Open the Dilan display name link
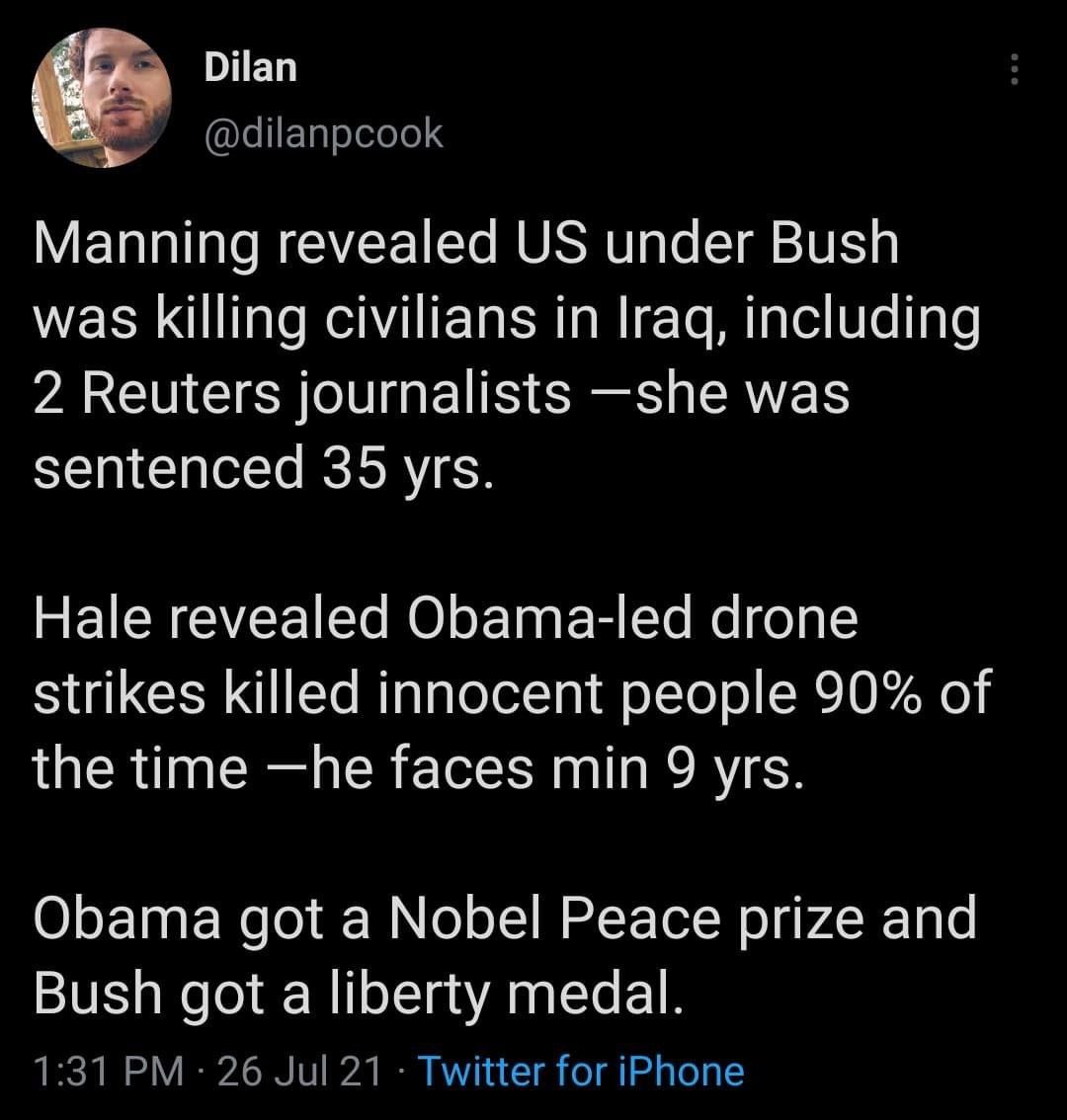This screenshot has height=1120, width=1067. coord(250,67)
